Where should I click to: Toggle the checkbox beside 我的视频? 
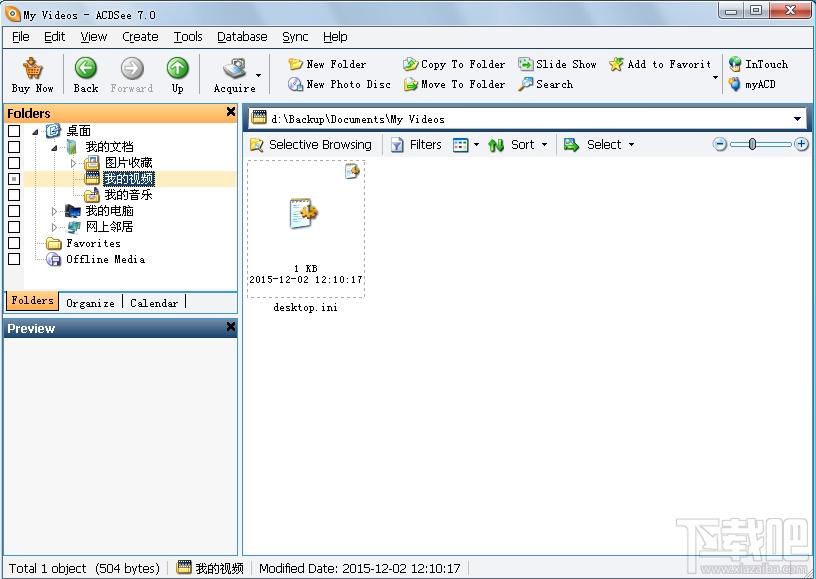pos(14,179)
